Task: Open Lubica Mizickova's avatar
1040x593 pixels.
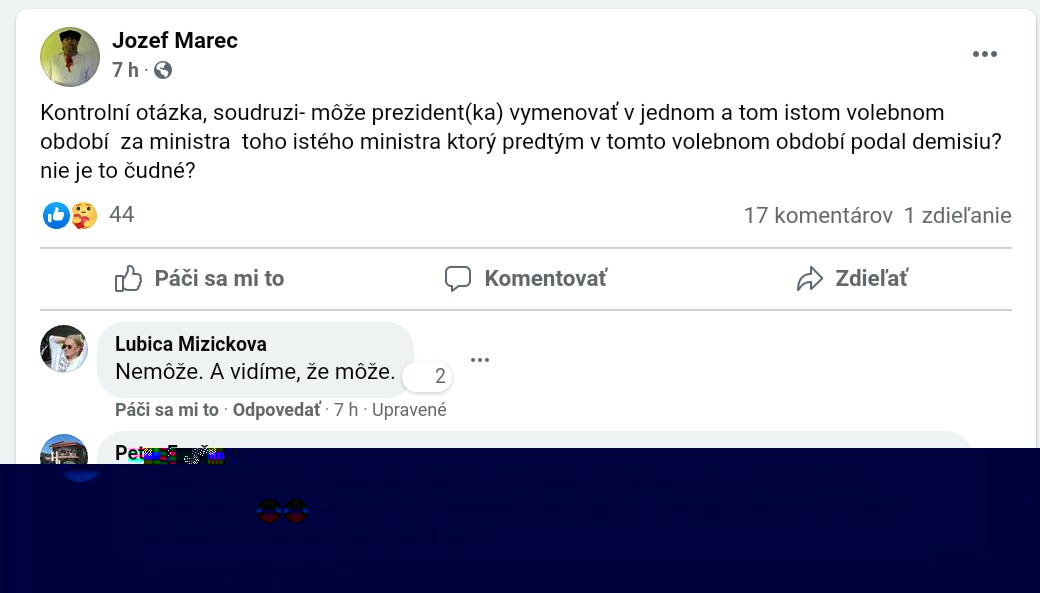Action: [x=64, y=349]
